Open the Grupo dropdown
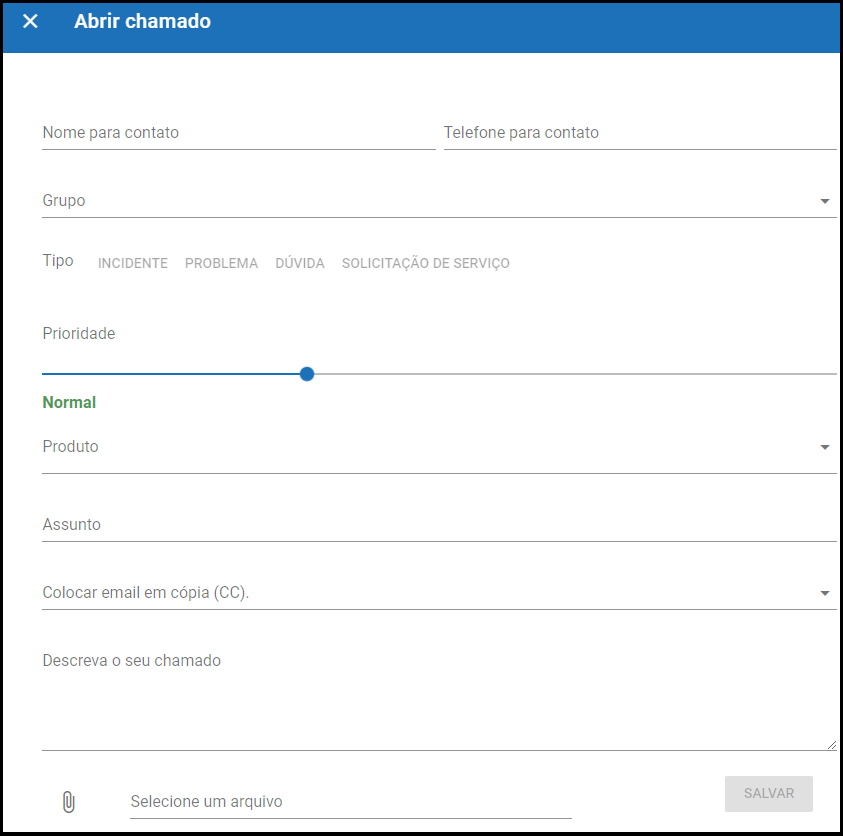 click(x=439, y=201)
